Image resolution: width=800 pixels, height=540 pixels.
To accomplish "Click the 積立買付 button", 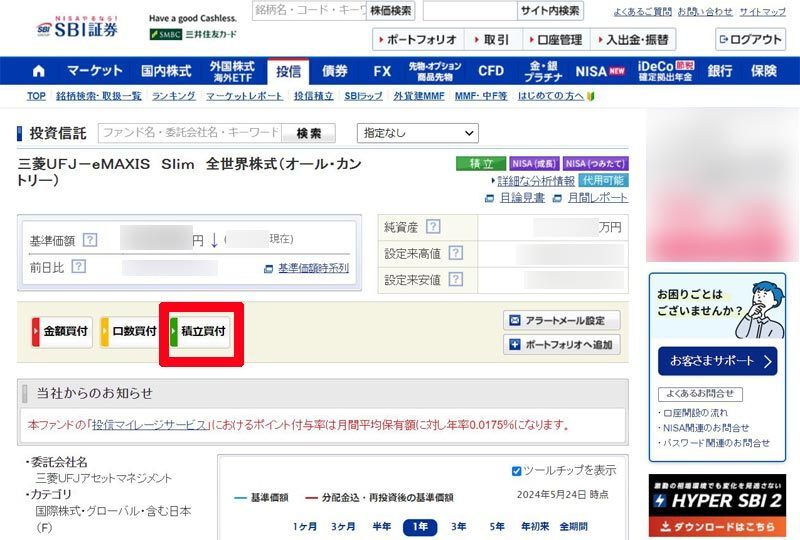I will coord(200,331).
